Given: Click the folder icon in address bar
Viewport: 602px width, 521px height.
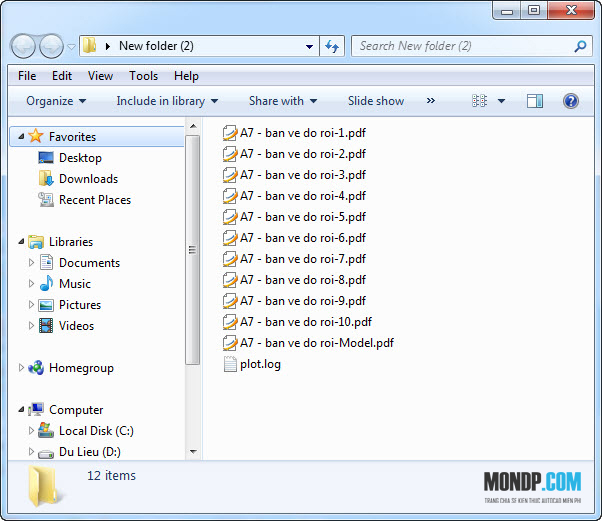Looking at the screenshot, I should coord(89,46).
